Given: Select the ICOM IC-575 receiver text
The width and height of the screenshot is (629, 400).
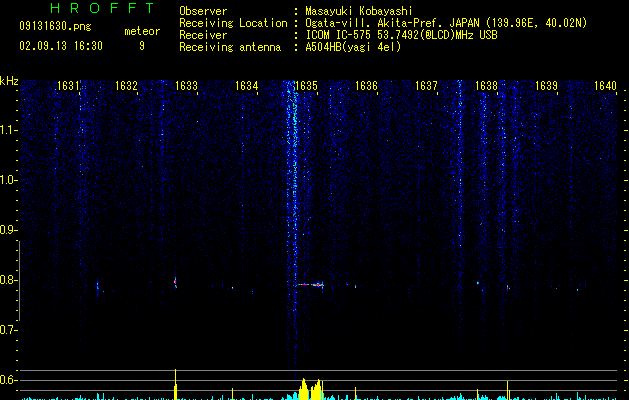Looking at the screenshot, I should (402, 35).
